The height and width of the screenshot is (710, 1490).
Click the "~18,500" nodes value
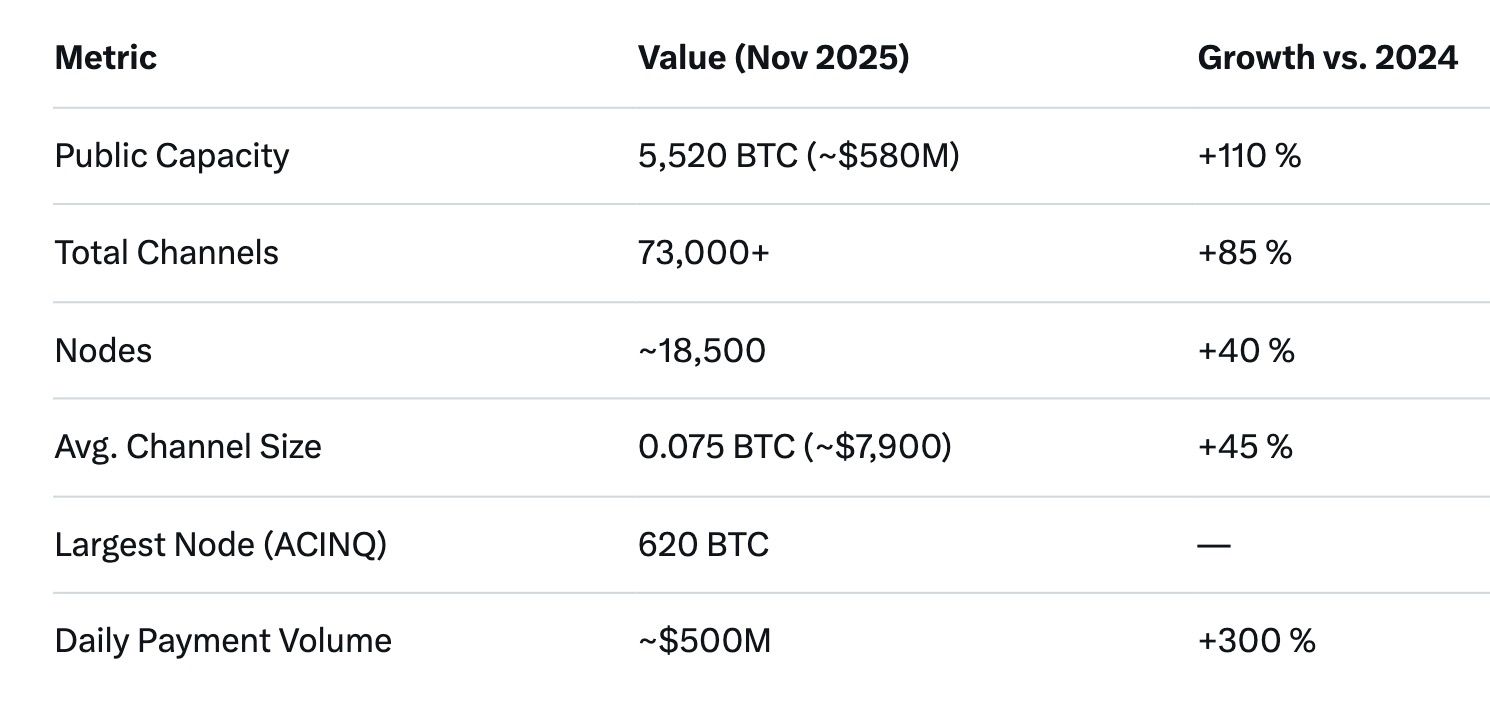702,350
